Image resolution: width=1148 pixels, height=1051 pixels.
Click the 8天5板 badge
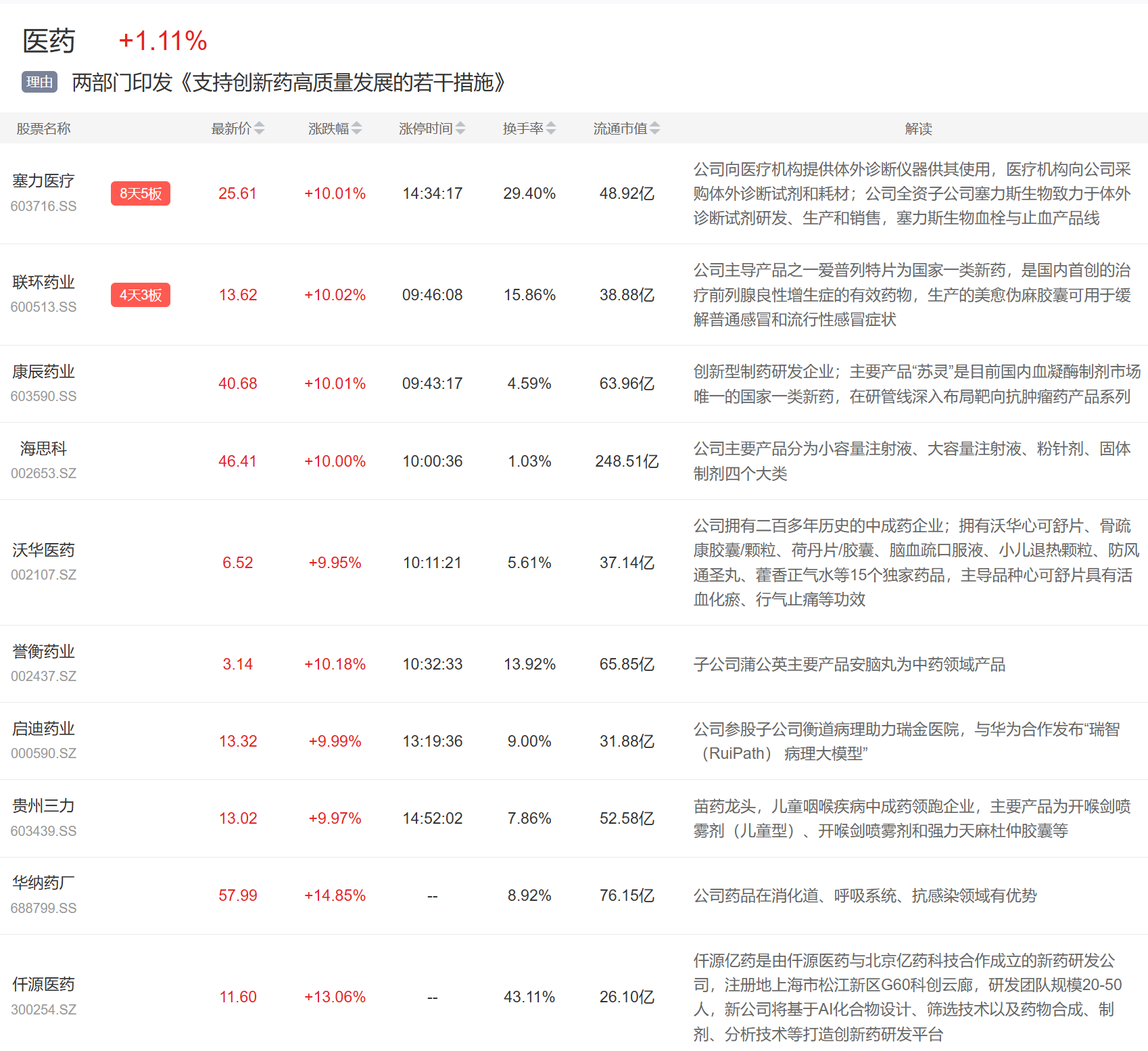point(141,194)
